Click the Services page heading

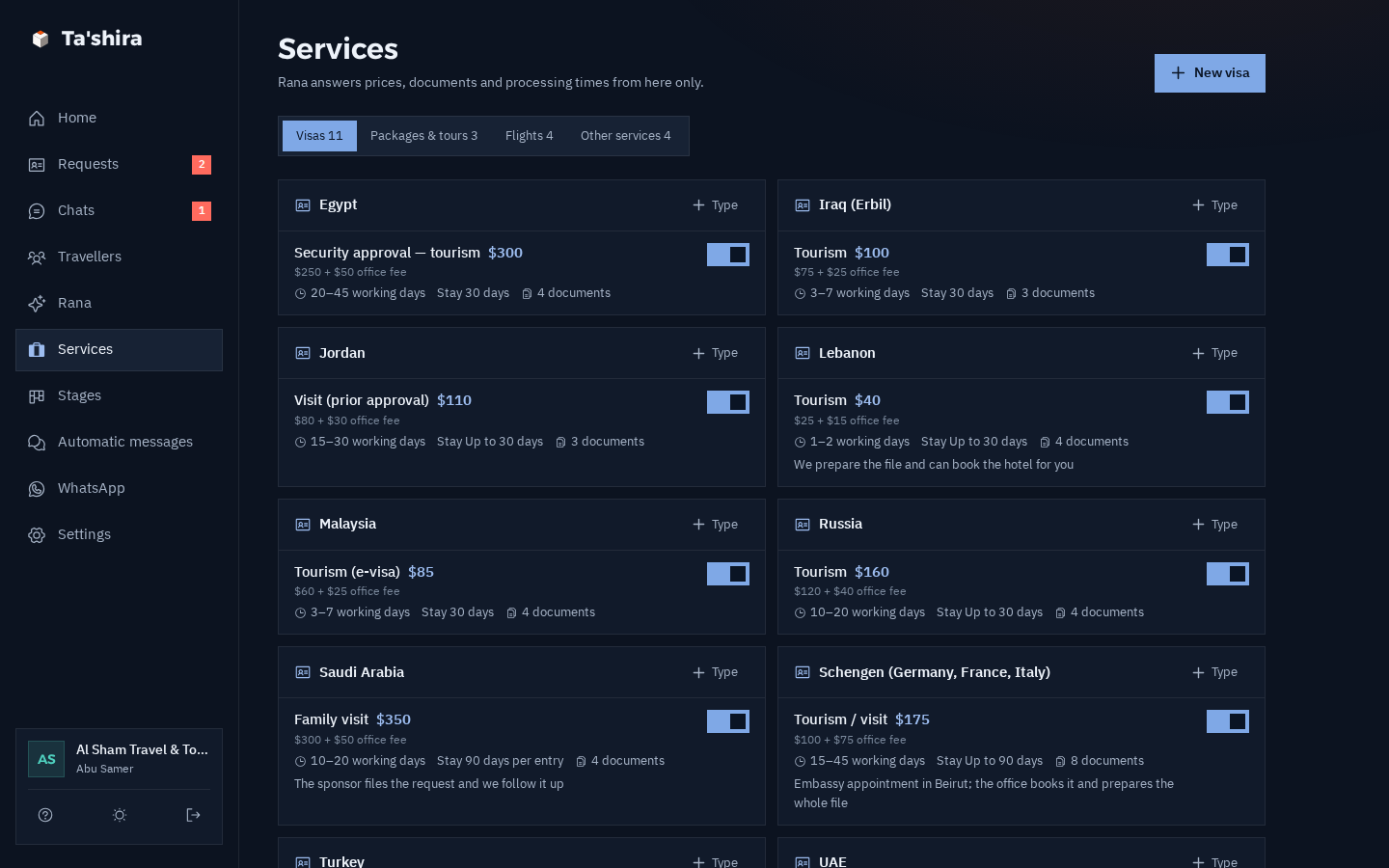point(338,49)
